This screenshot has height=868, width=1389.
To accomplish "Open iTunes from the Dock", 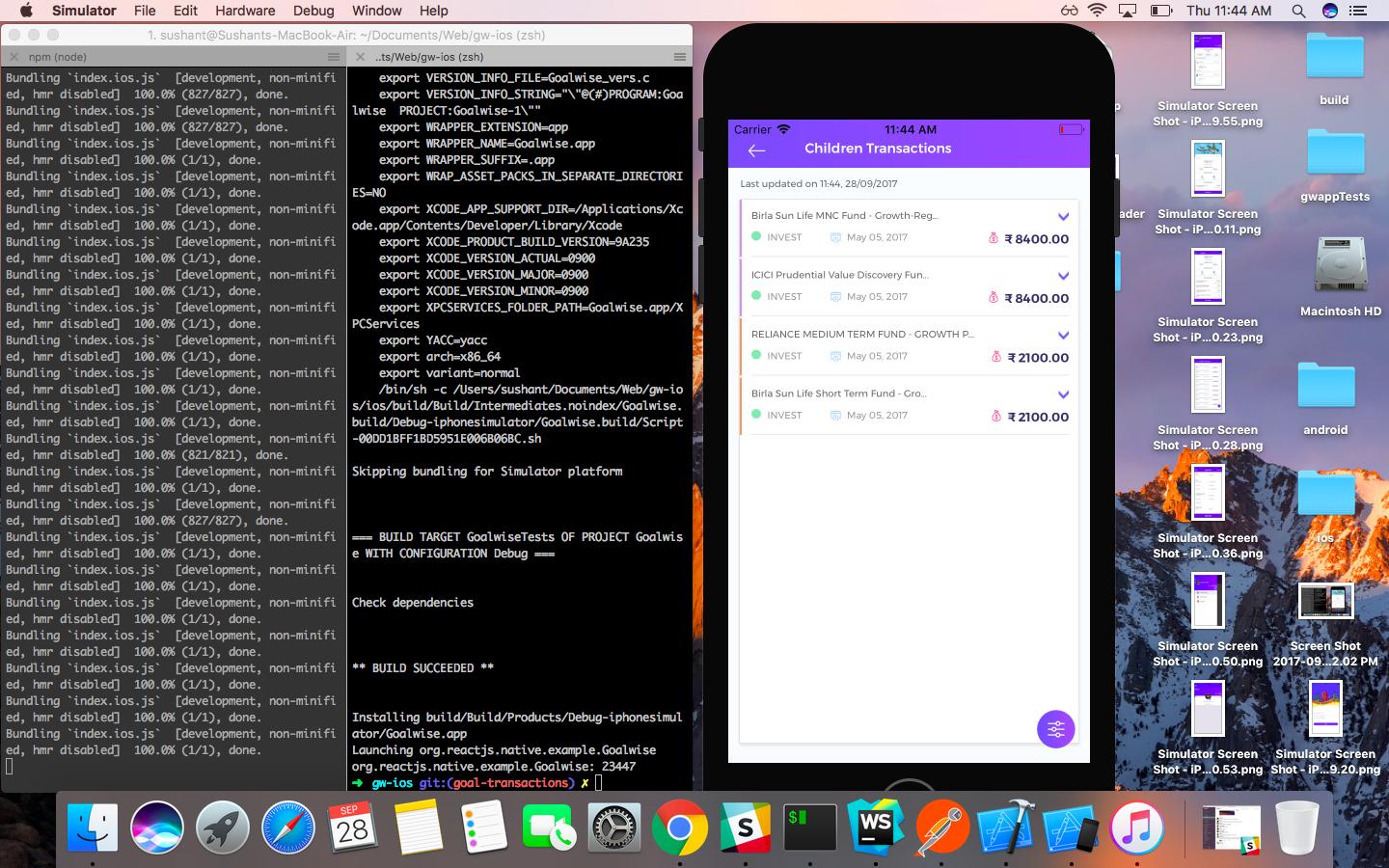I will point(1136,827).
